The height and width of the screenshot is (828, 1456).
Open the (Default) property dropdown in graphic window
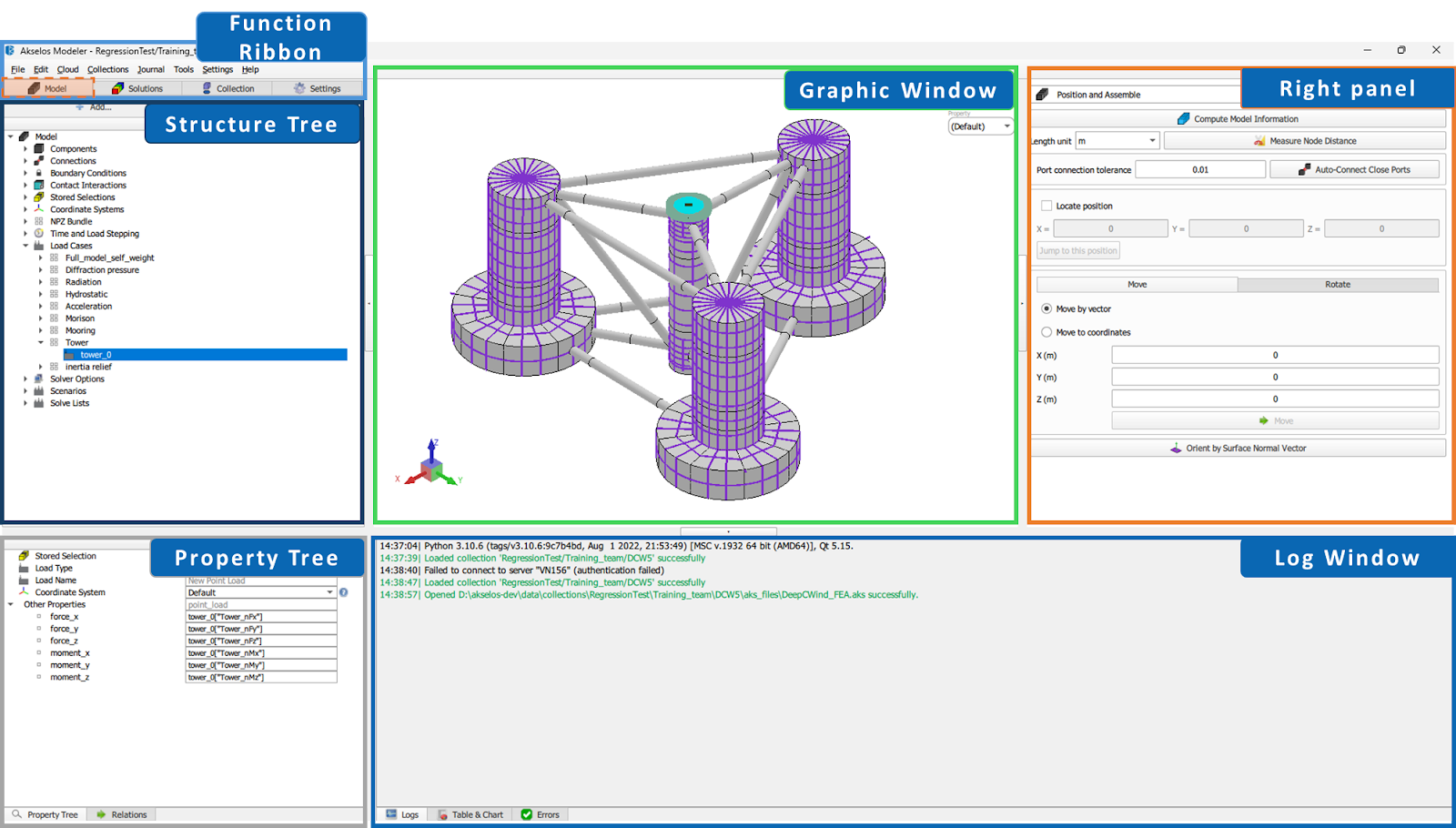980,126
